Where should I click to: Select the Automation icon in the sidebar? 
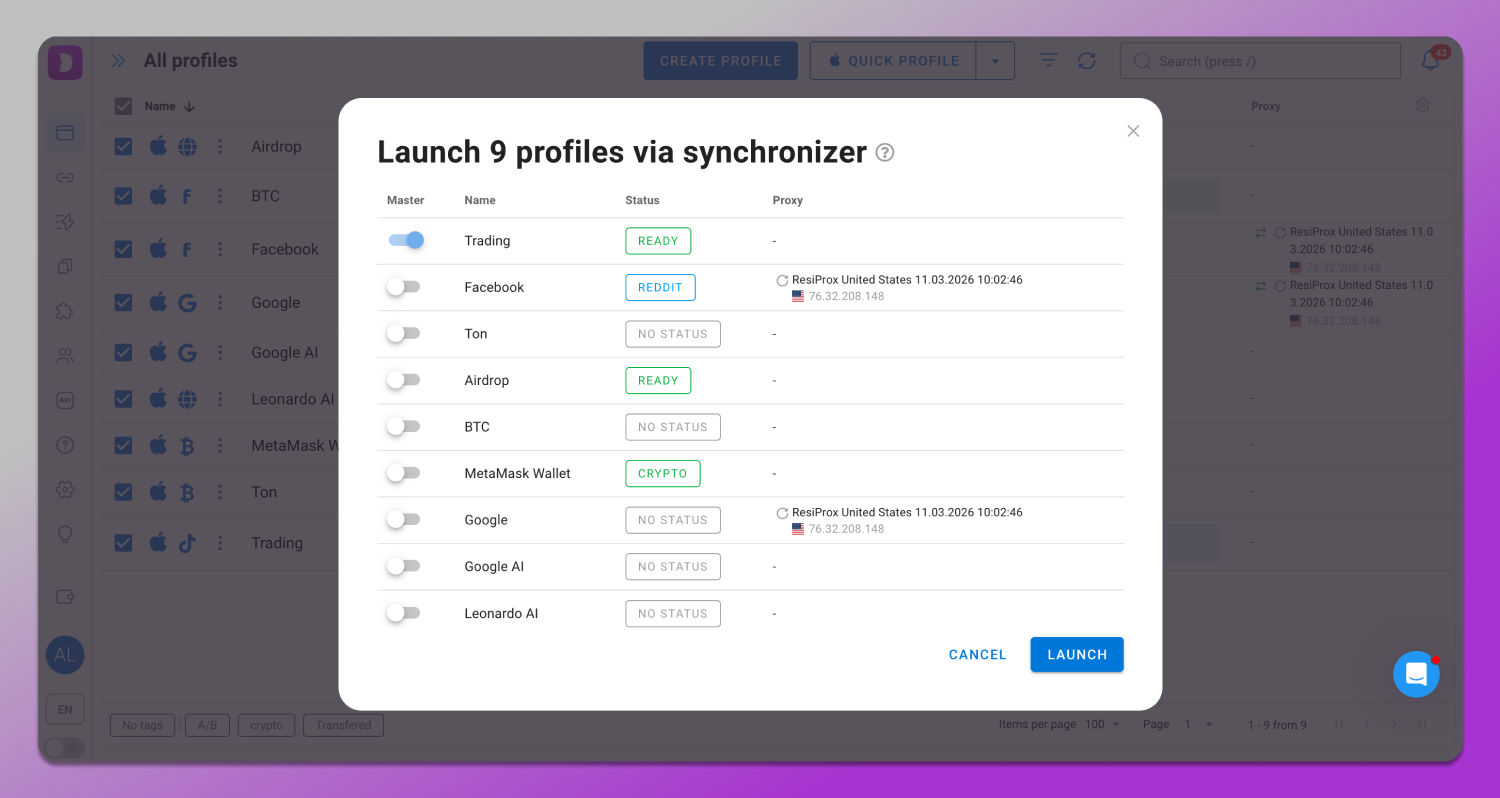coord(65,222)
